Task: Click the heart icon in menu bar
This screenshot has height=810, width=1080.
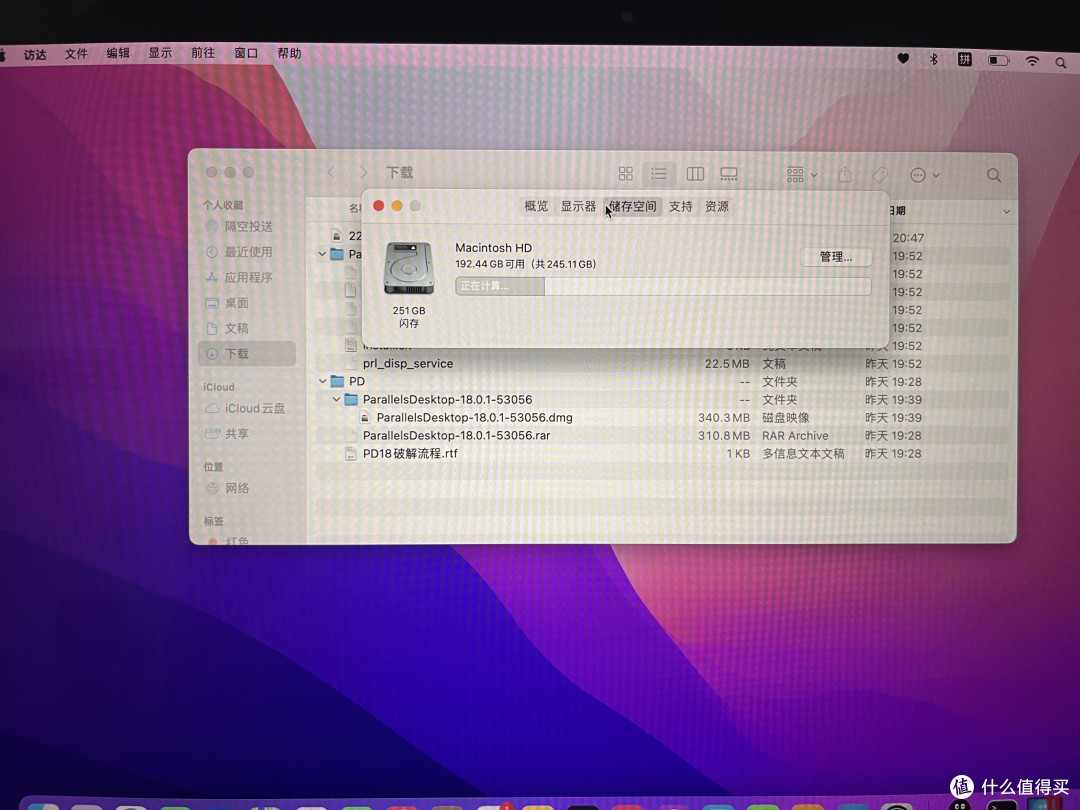Action: [x=903, y=59]
